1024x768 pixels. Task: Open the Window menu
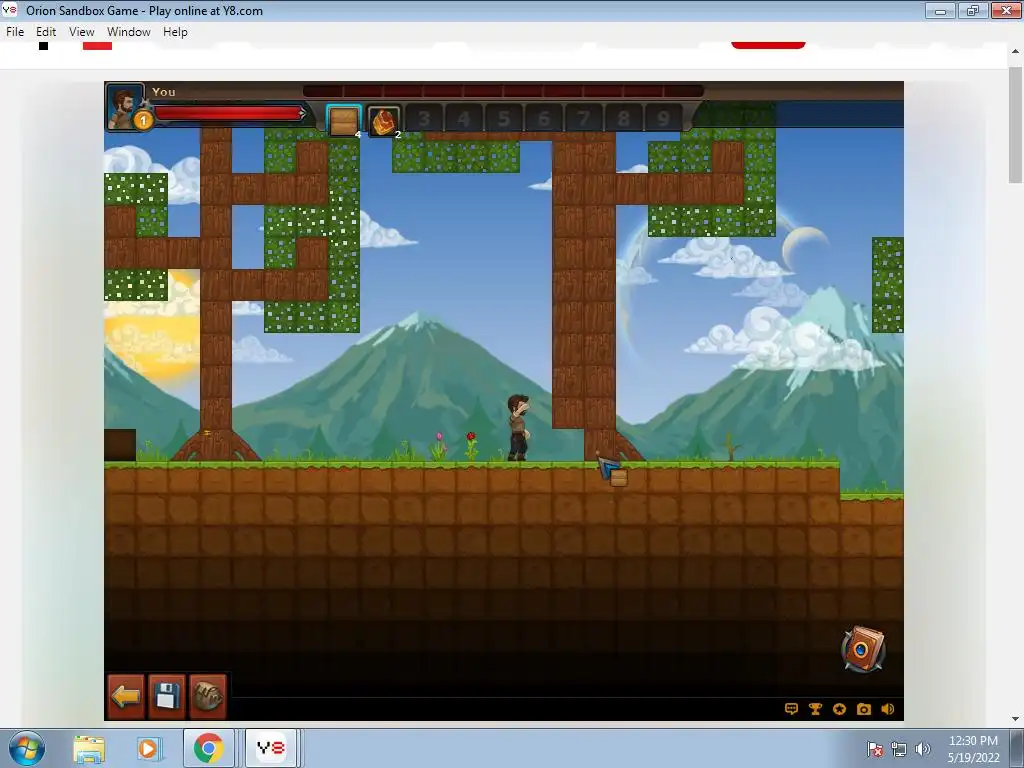pos(129,32)
